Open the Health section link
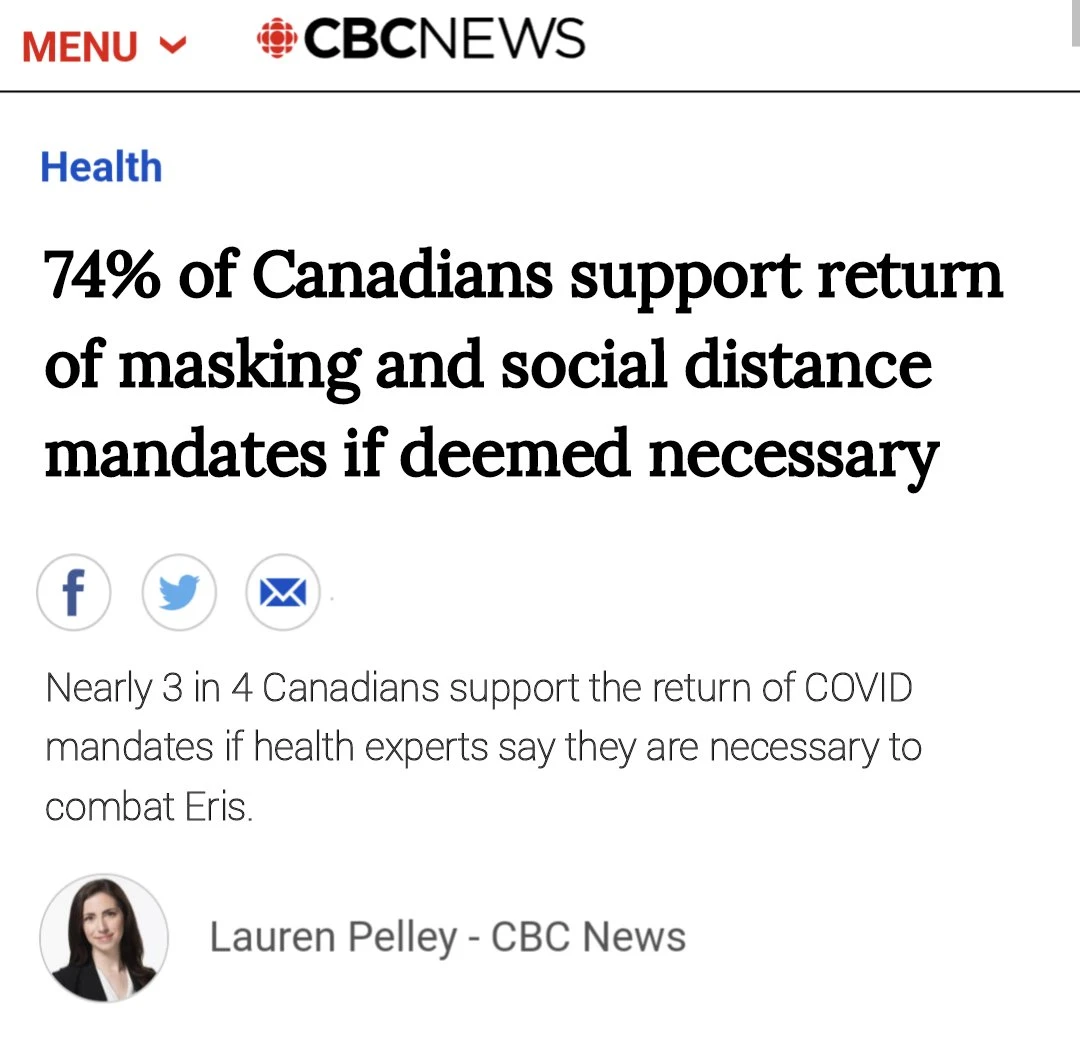This screenshot has height=1047, width=1080. [101, 167]
